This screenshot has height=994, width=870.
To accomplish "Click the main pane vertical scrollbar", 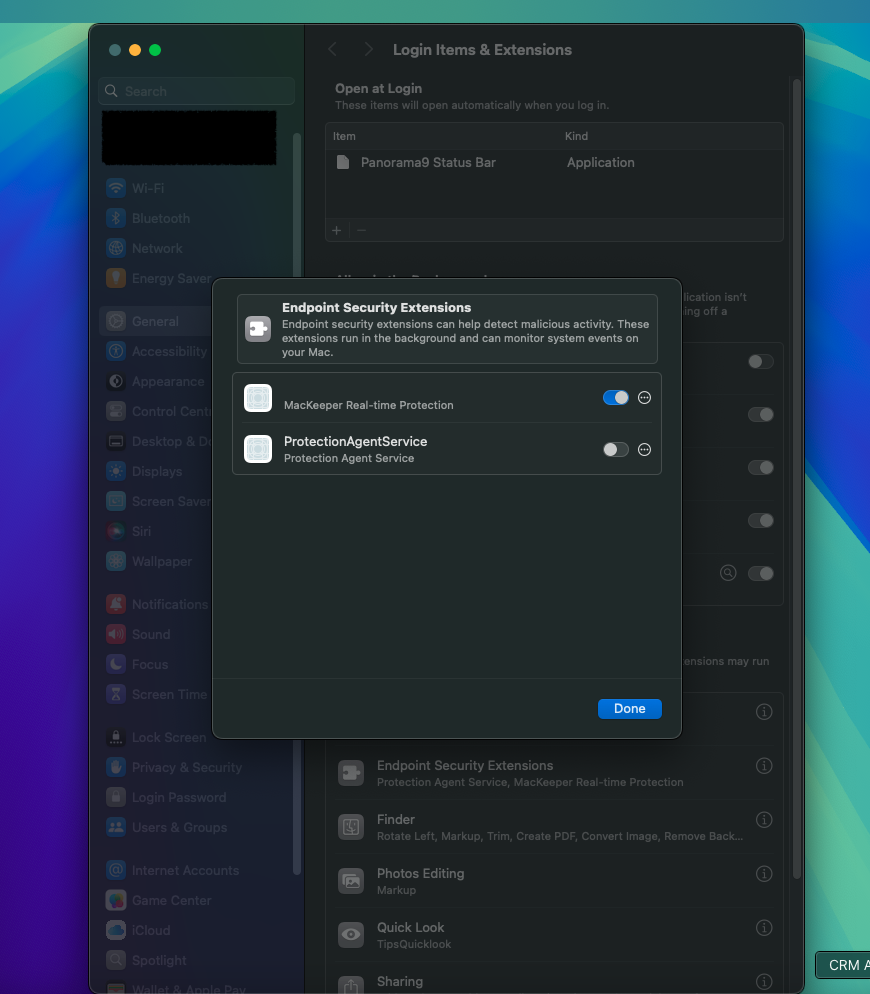I will click(x=797, y=479).
